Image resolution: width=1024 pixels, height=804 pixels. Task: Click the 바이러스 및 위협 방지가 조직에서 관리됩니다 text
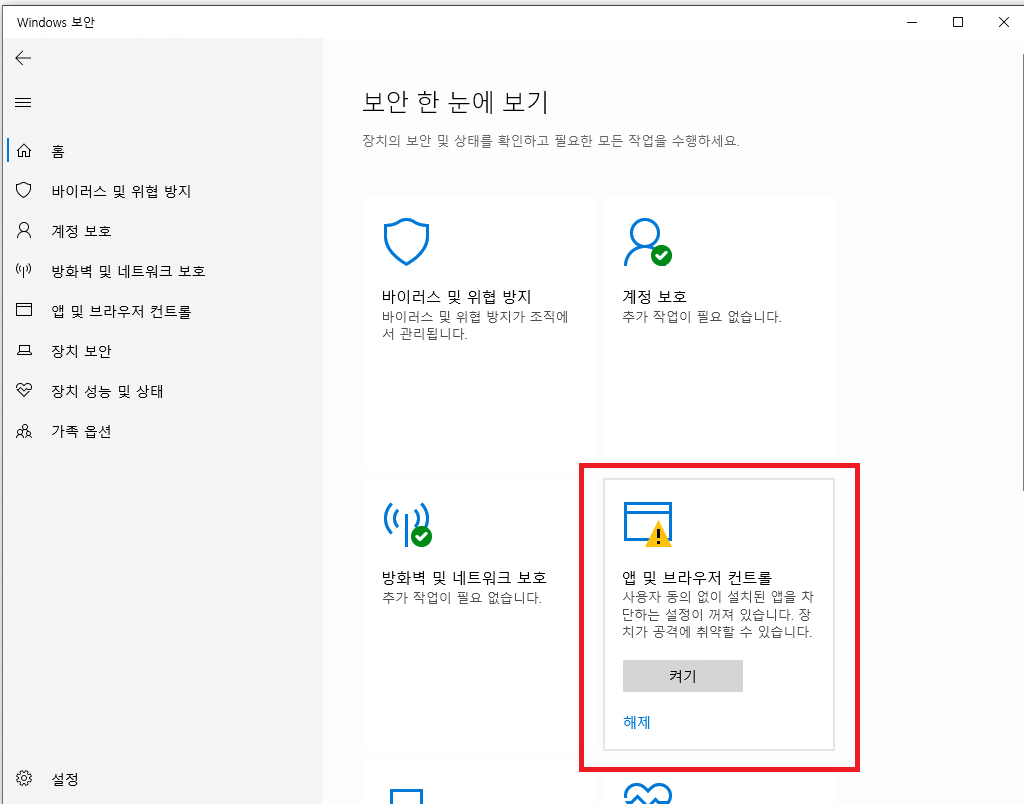pos(475,325)
